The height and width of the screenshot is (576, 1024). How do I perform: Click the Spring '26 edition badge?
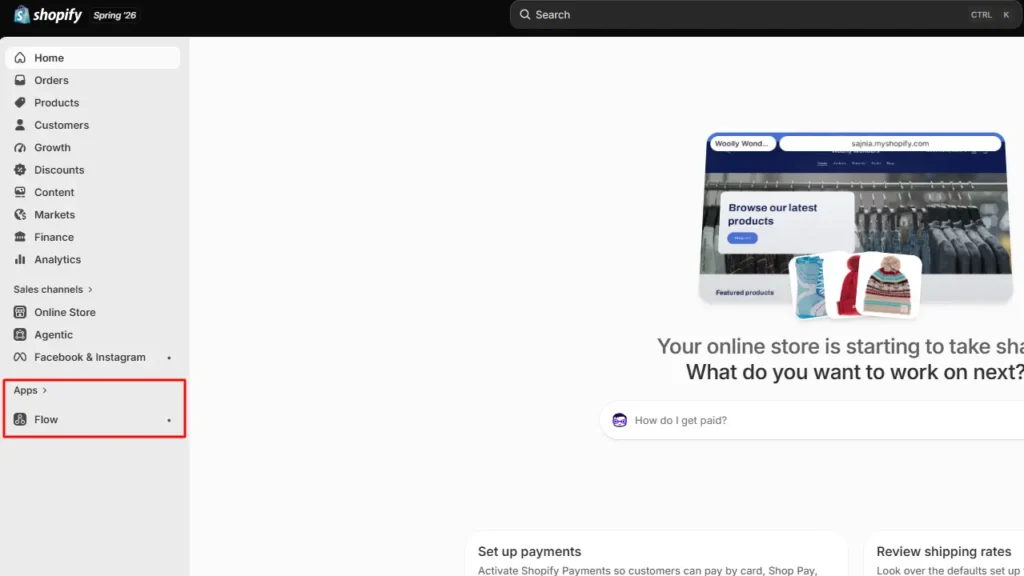[114, 15]
